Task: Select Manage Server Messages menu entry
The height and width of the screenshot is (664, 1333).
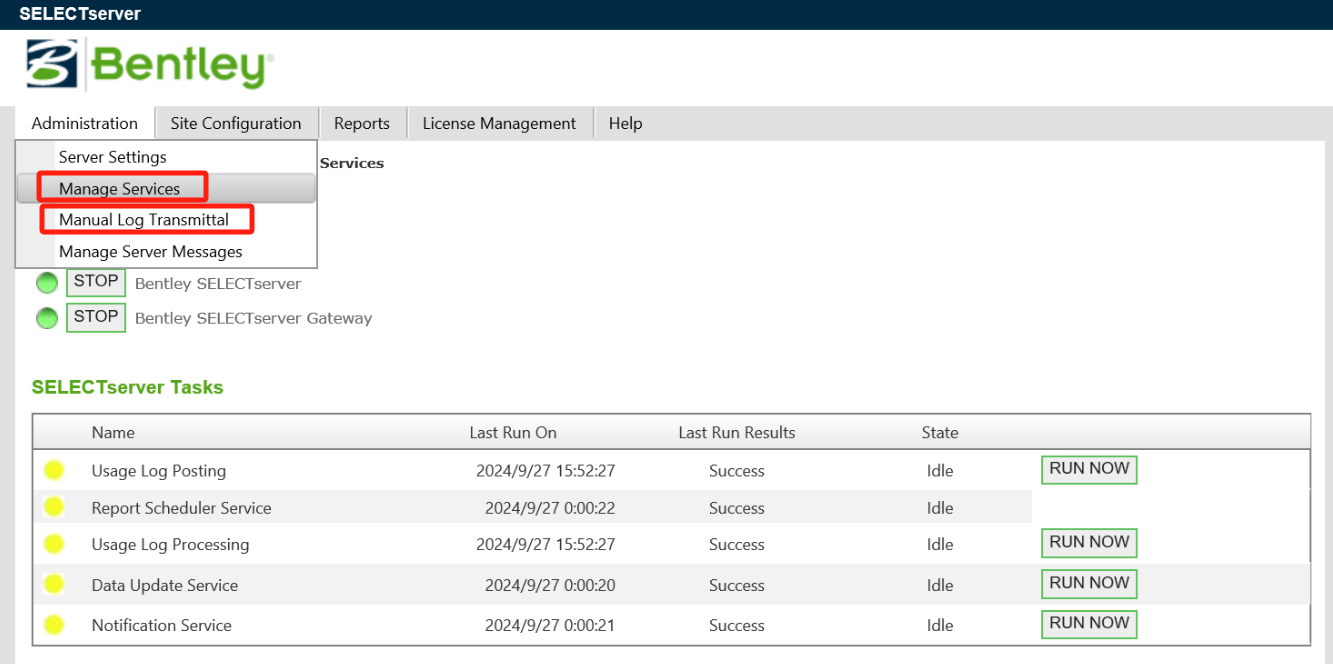Action: tap(166, 251)
